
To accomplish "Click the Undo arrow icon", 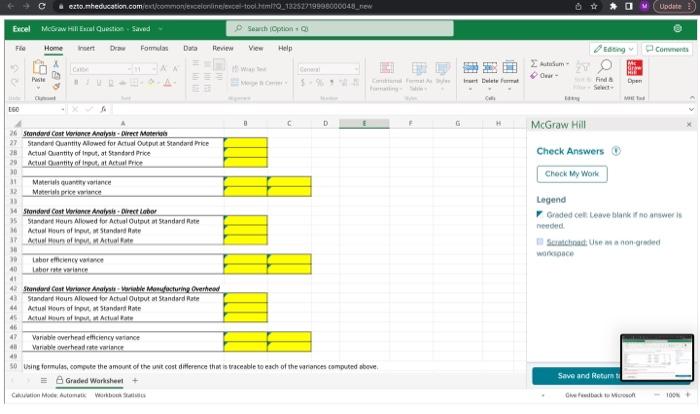I will 14,68.
